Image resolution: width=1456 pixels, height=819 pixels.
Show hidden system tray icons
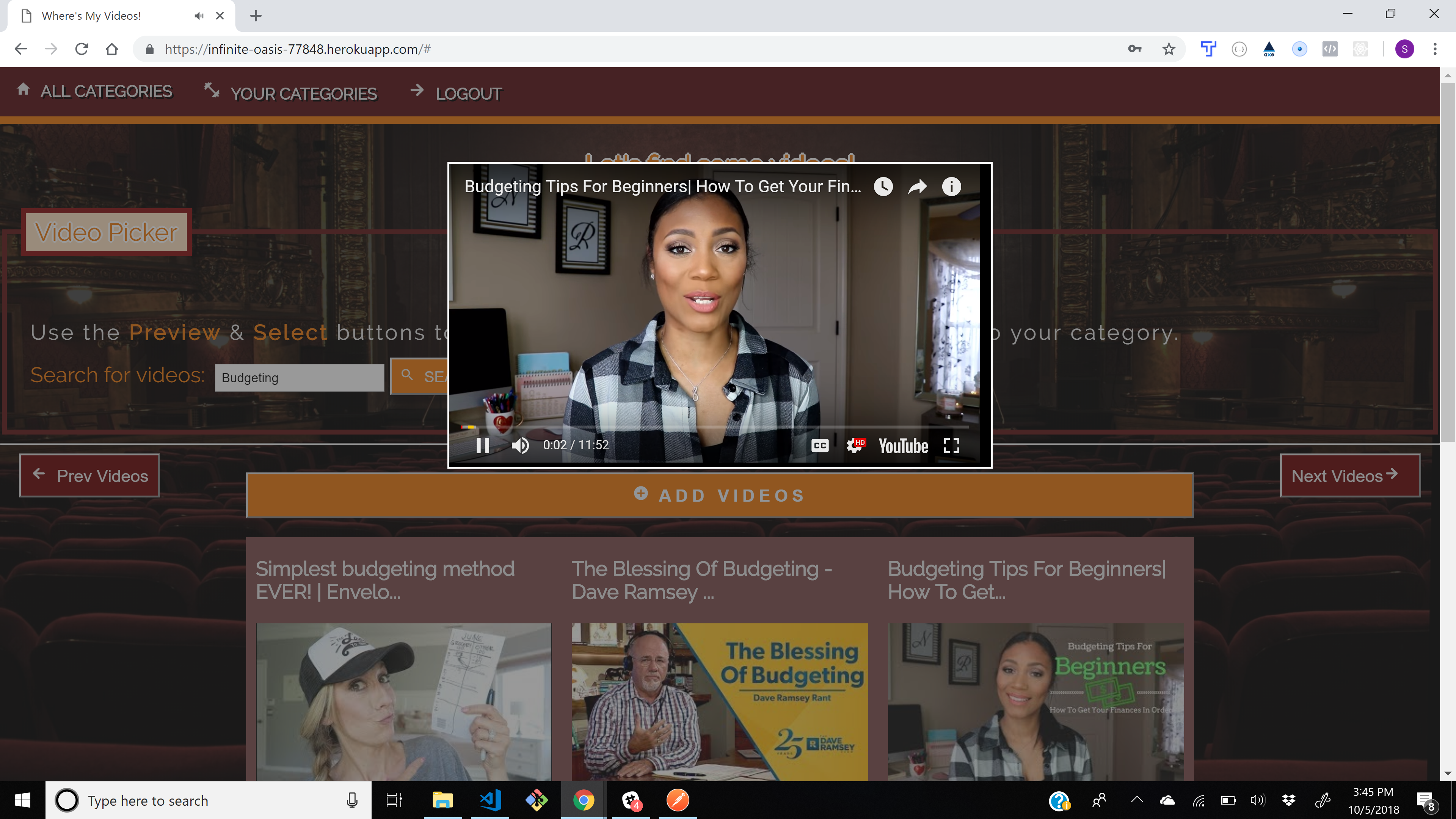click(1136, 800)
